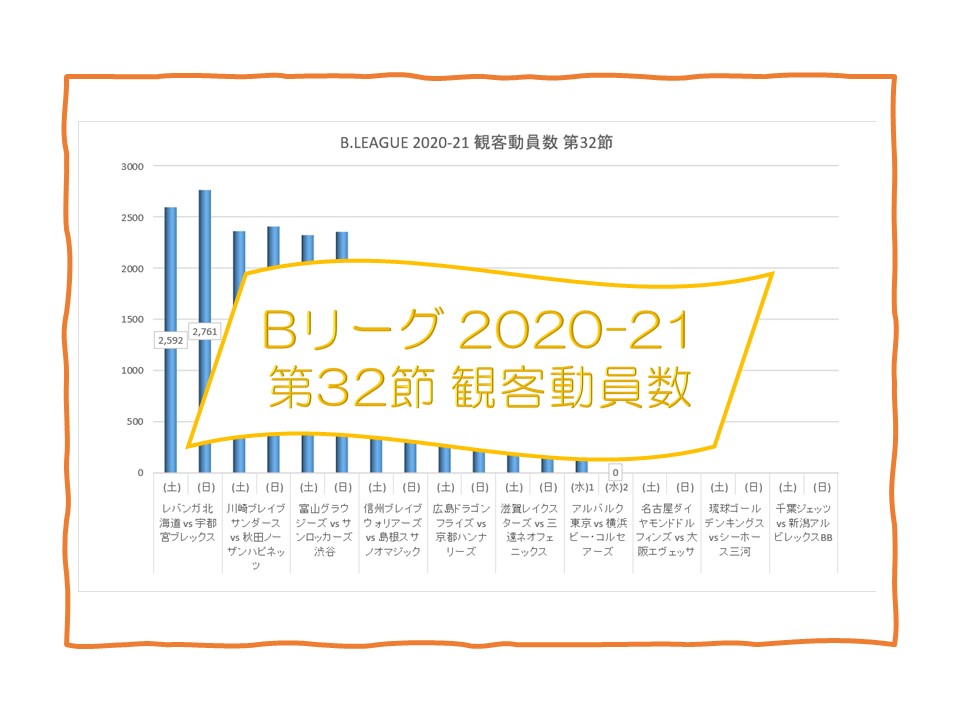Click the 1500 y-axis value
This screenshot has height=720, width=960.
[132, 319]
